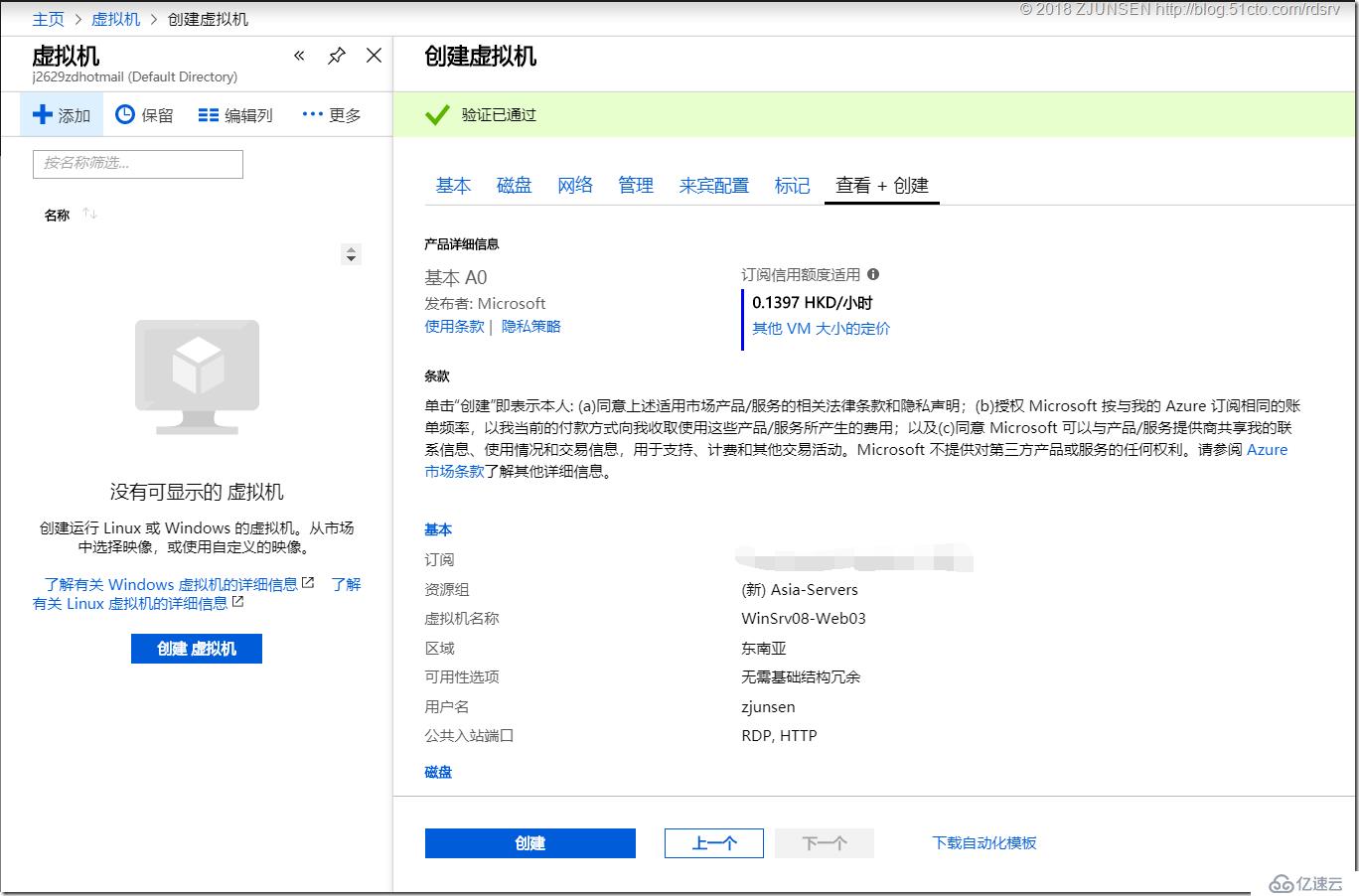Click the 名称 column header

[57, 215]
